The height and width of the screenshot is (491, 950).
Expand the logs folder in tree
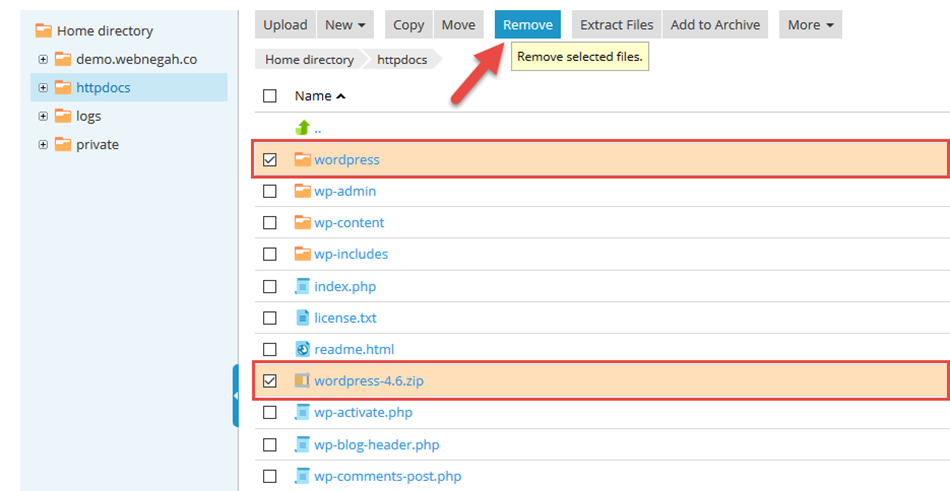(x=43, y=116)
